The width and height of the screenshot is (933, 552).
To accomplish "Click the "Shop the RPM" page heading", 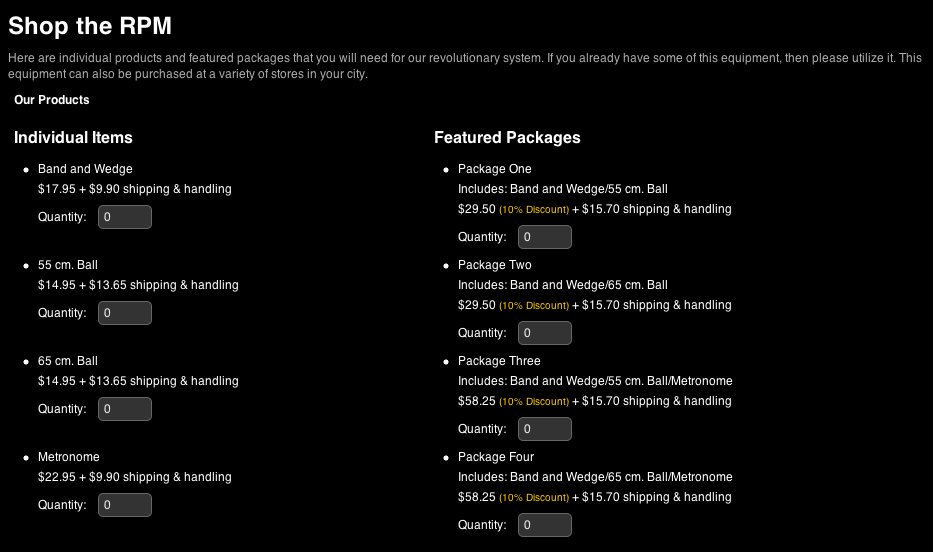I will tap(89, 26).
